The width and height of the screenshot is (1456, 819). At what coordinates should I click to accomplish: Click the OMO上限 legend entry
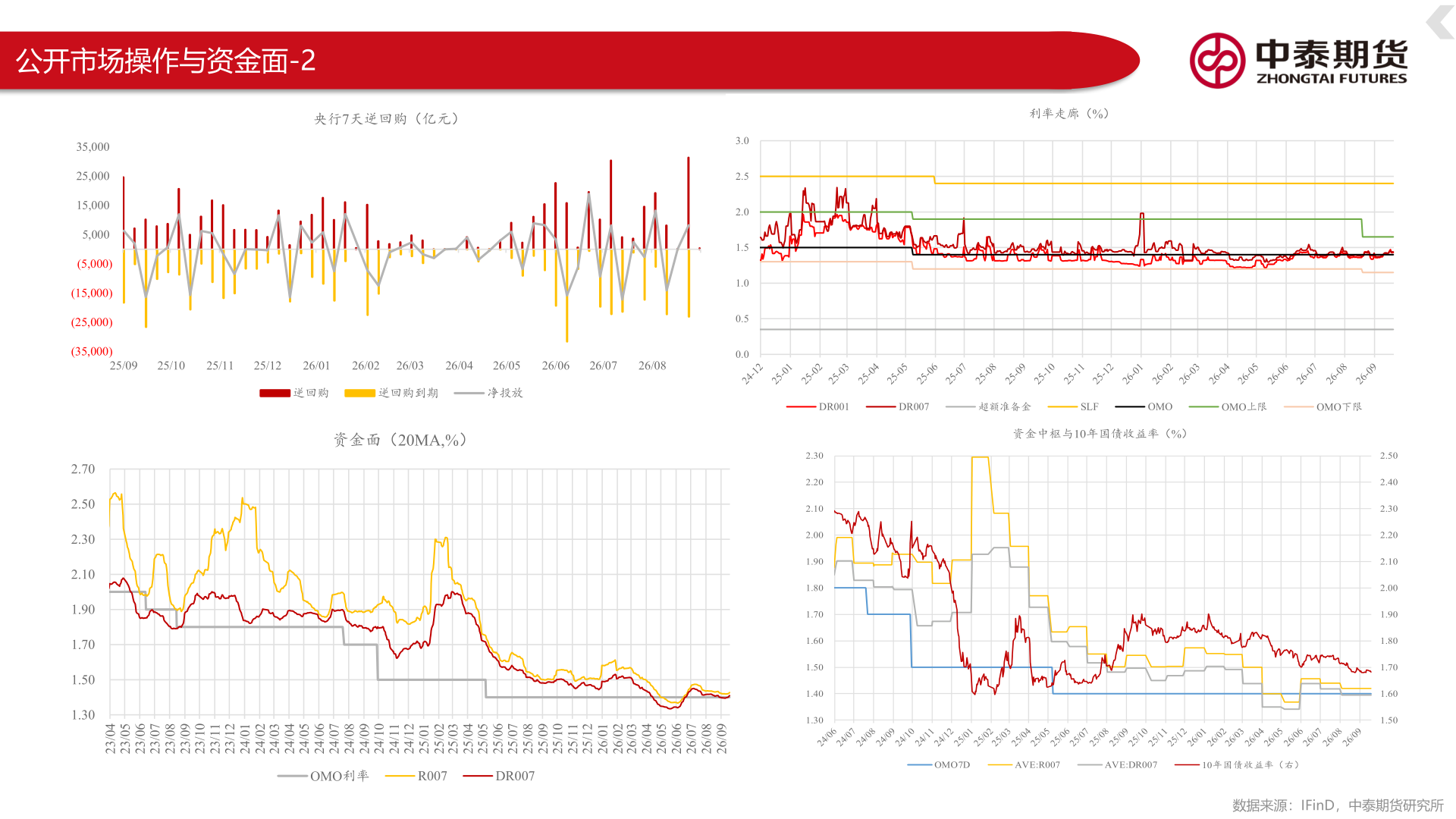point(1228,407)
